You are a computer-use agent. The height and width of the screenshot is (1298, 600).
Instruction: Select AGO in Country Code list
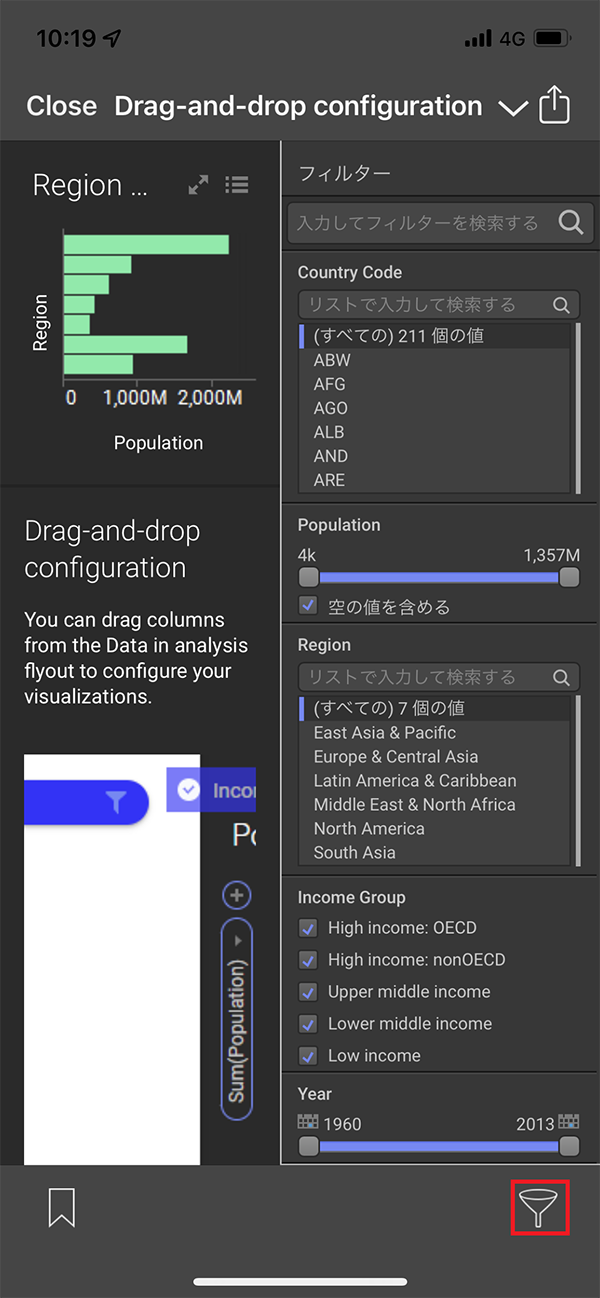[434, 408]
